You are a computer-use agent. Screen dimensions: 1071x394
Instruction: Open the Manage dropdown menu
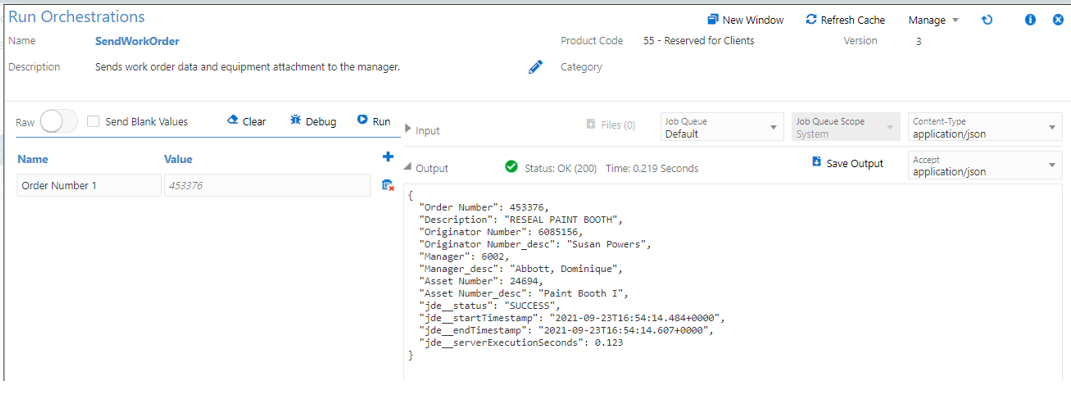(933, 20)
